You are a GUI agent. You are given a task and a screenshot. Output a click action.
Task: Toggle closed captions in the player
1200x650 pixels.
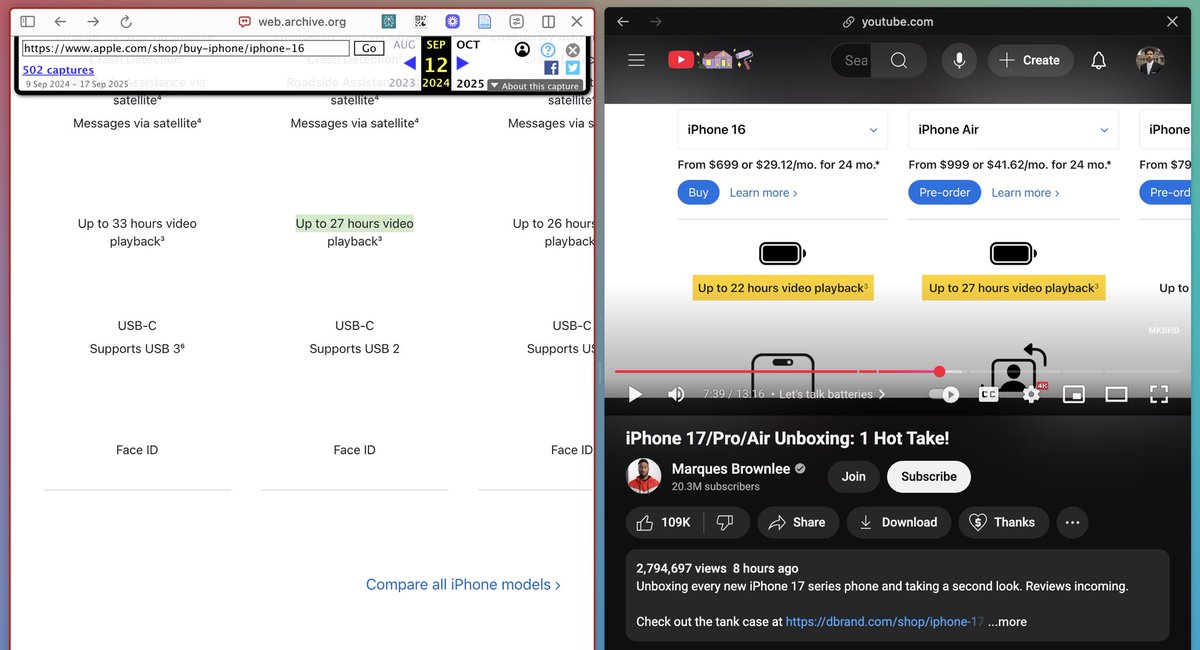coord(988,394)
